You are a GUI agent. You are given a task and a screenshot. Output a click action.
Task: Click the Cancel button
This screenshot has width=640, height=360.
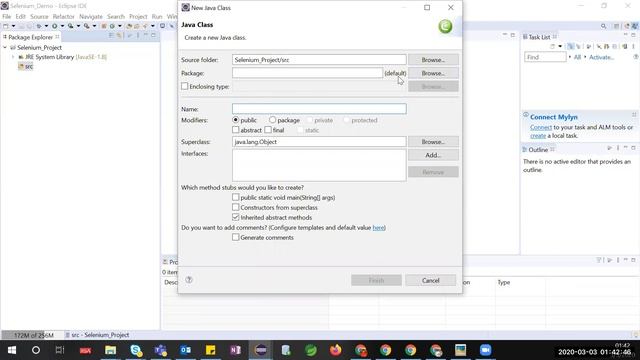click(x=431, y=280)
